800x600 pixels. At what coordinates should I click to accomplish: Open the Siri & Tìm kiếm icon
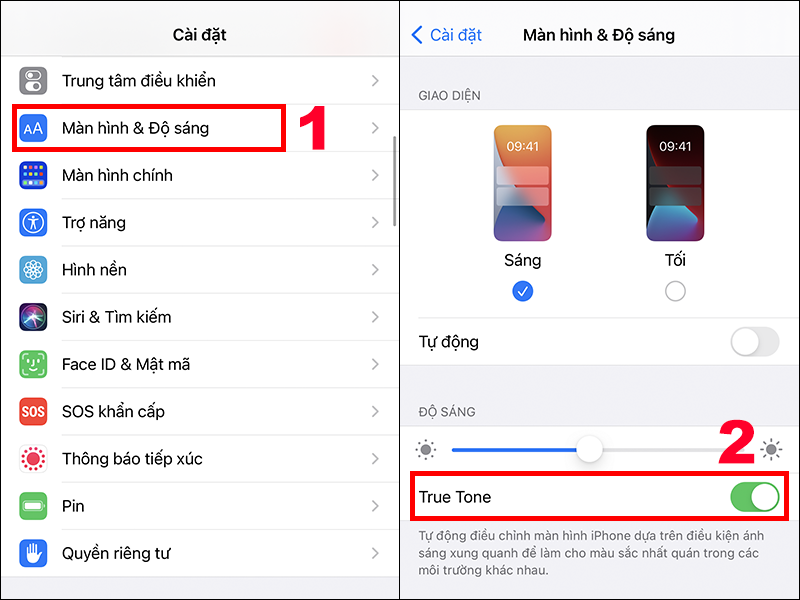click(33, 317)
